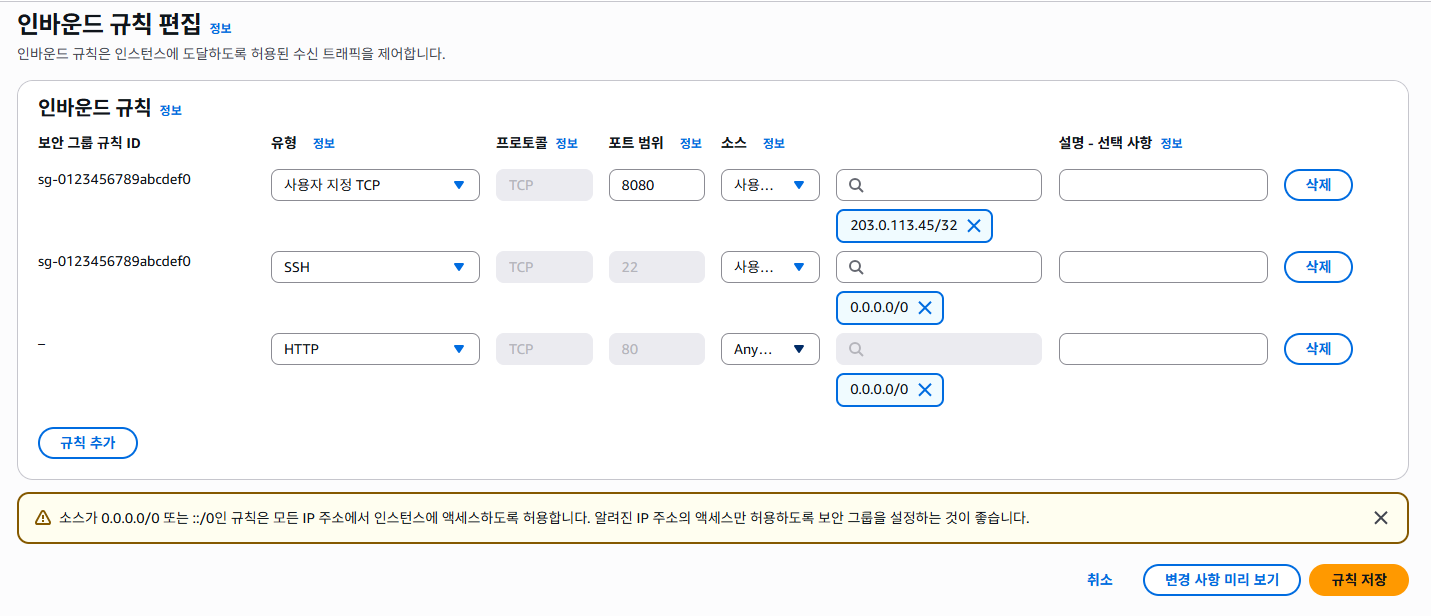
Task: Click description field for port 8080 rule
Action: pos(1163,185)
